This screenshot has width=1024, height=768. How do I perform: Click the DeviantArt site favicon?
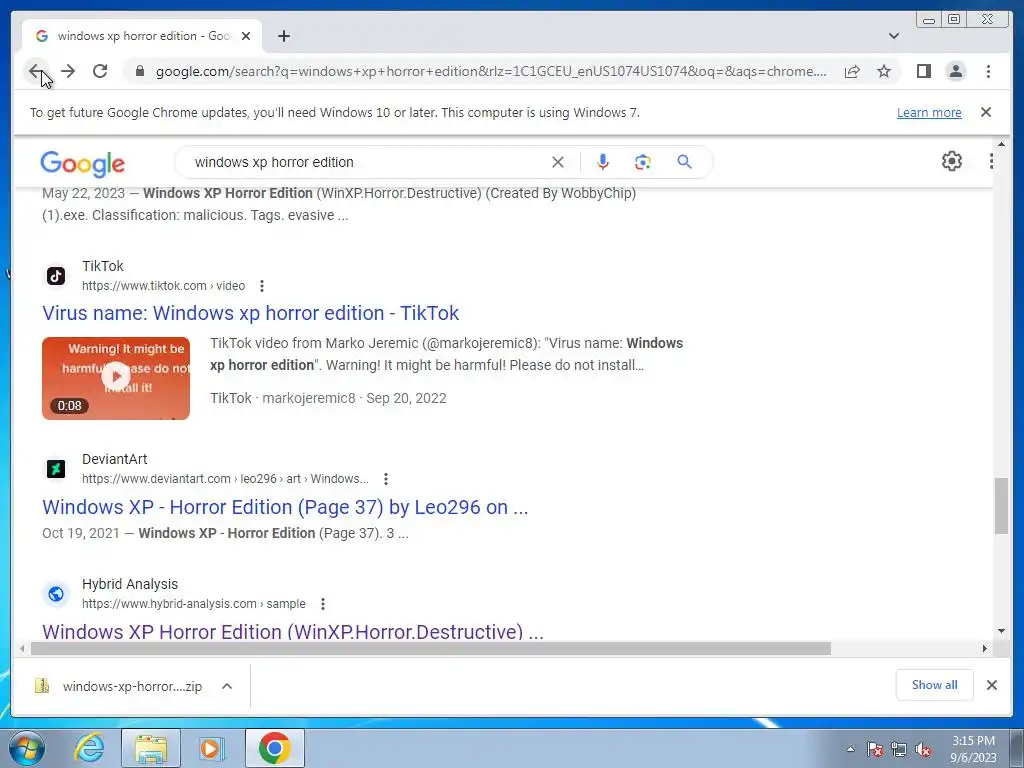click(x=56, y=469)
